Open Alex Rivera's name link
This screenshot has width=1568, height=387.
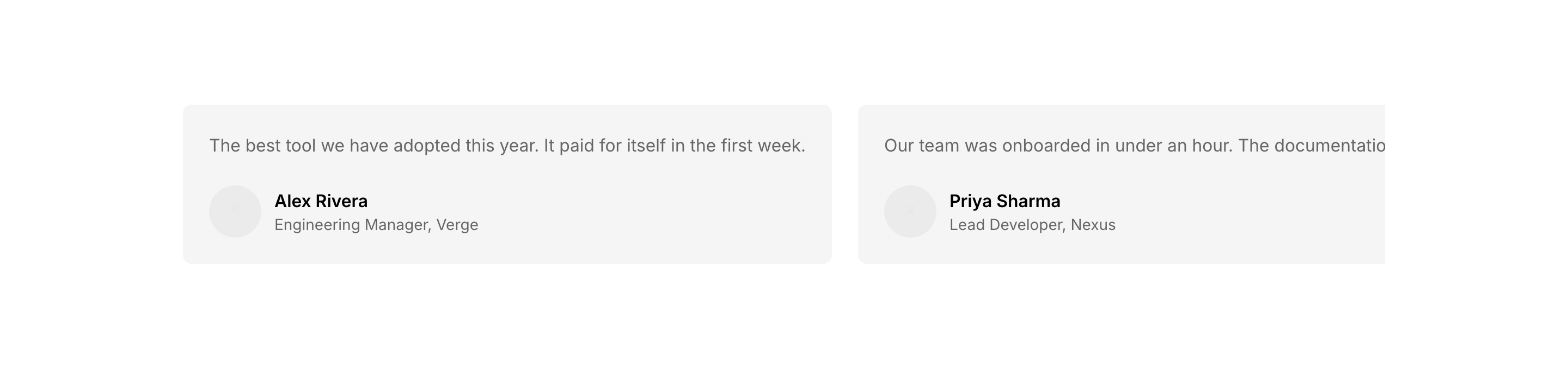[321, 201]
